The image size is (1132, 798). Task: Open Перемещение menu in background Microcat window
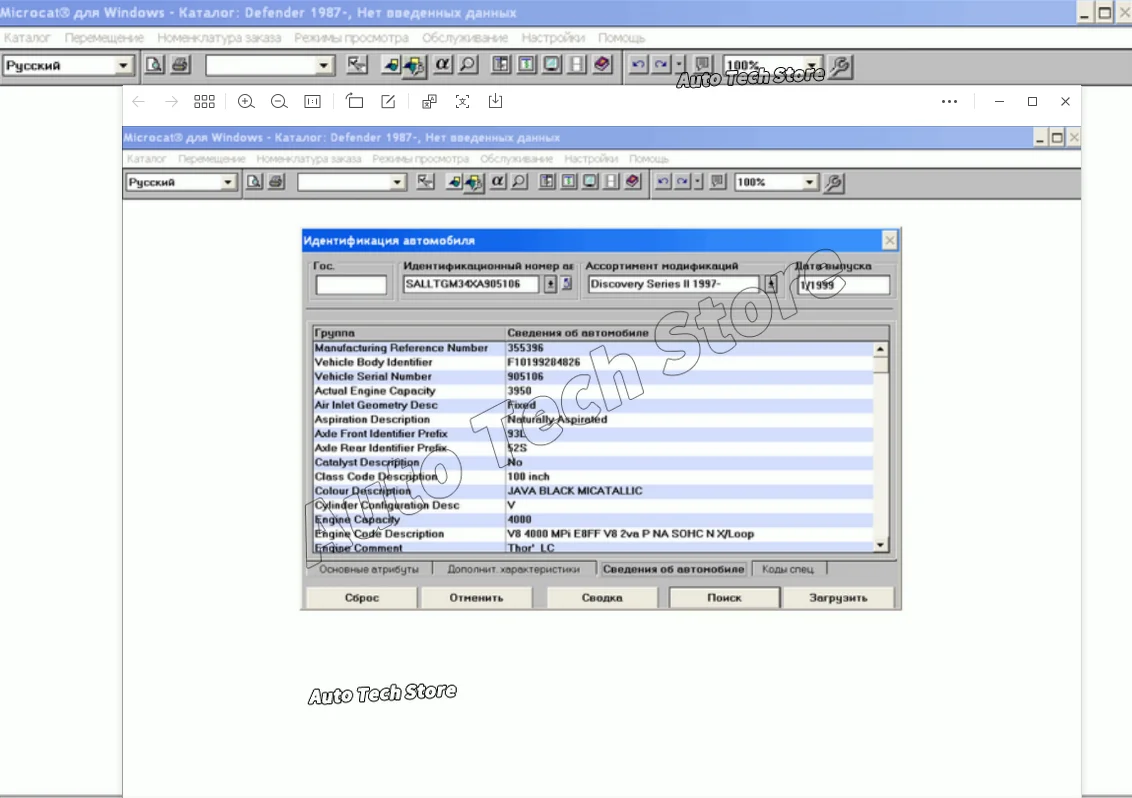pyautogui.click(x=104, y=38)
